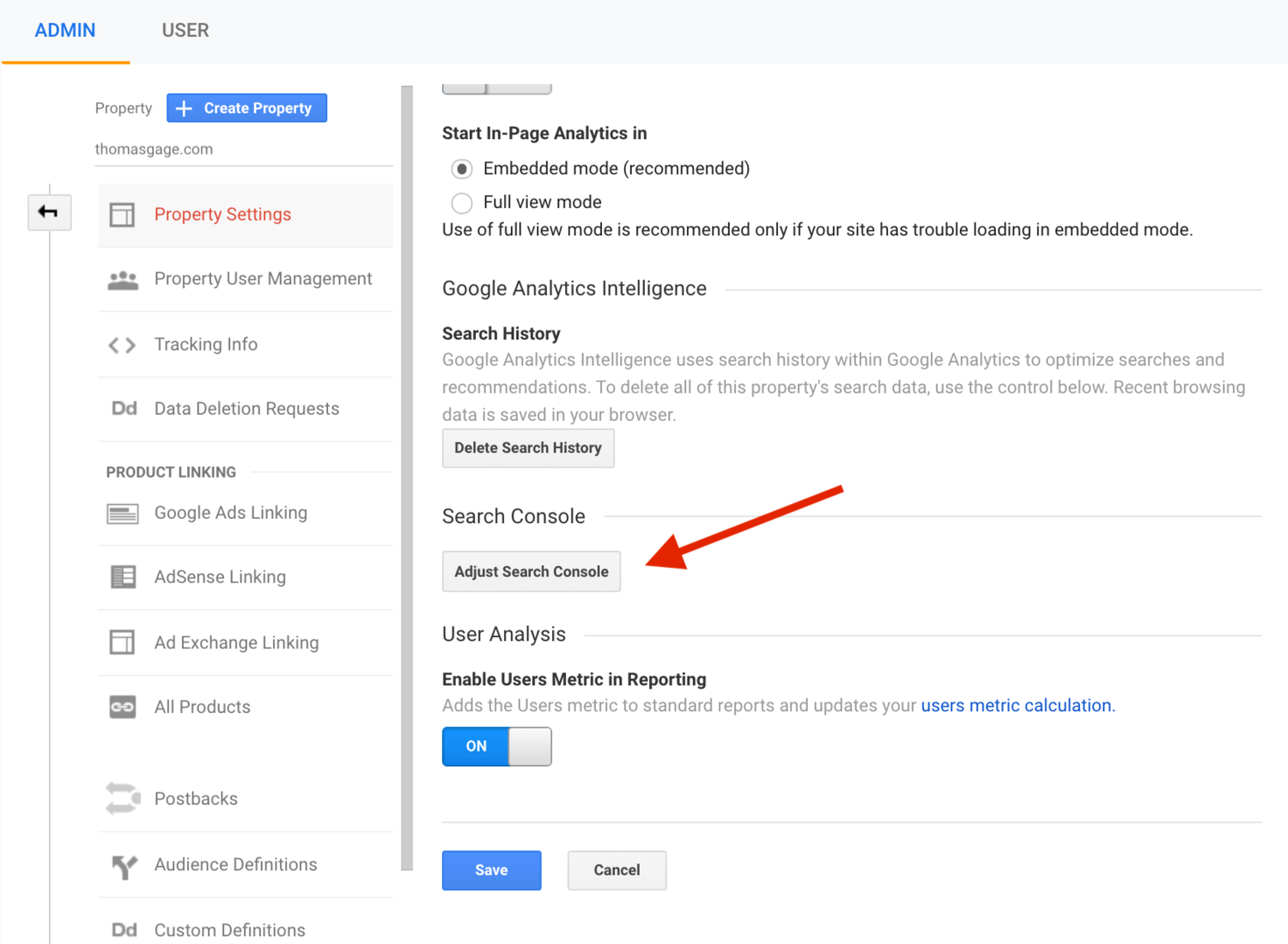The image size is (1288, 944).
Task: Switch to the ADMIN tab
Action: coord(65,31)
